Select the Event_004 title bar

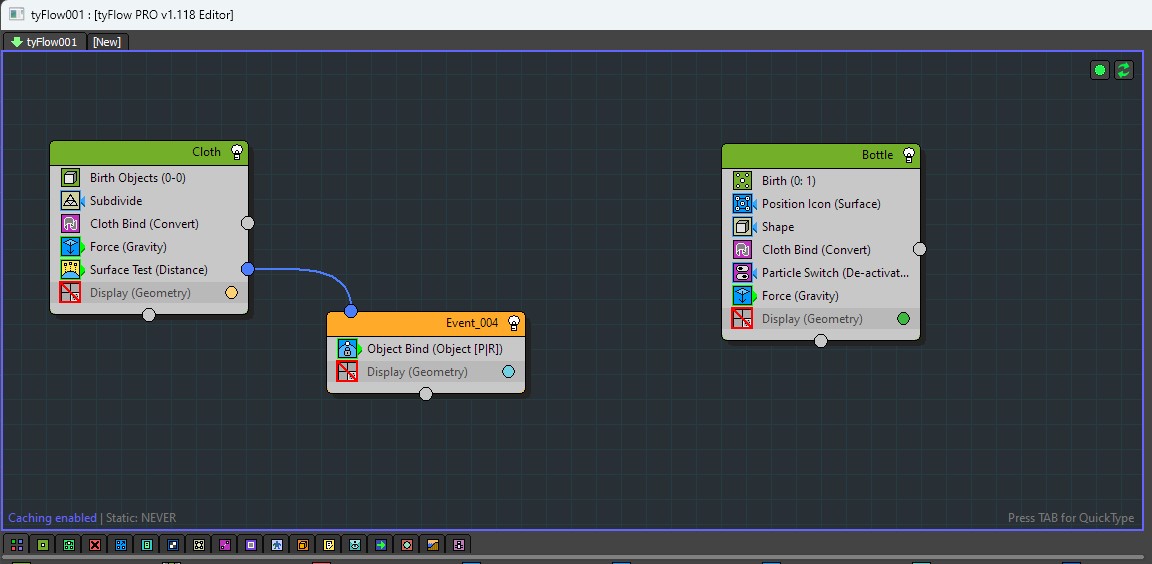coord(426,322)
